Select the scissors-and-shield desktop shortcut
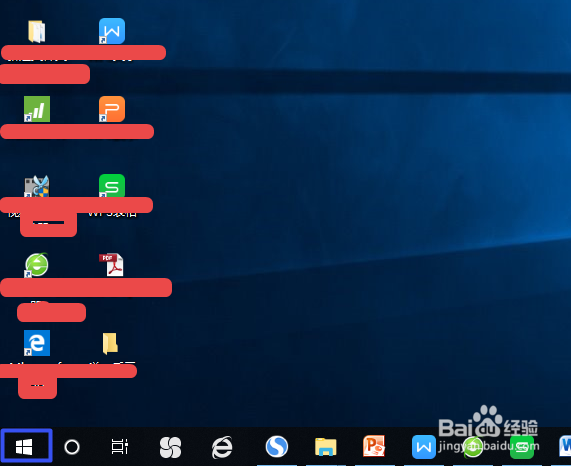 (x=37, y=186)
